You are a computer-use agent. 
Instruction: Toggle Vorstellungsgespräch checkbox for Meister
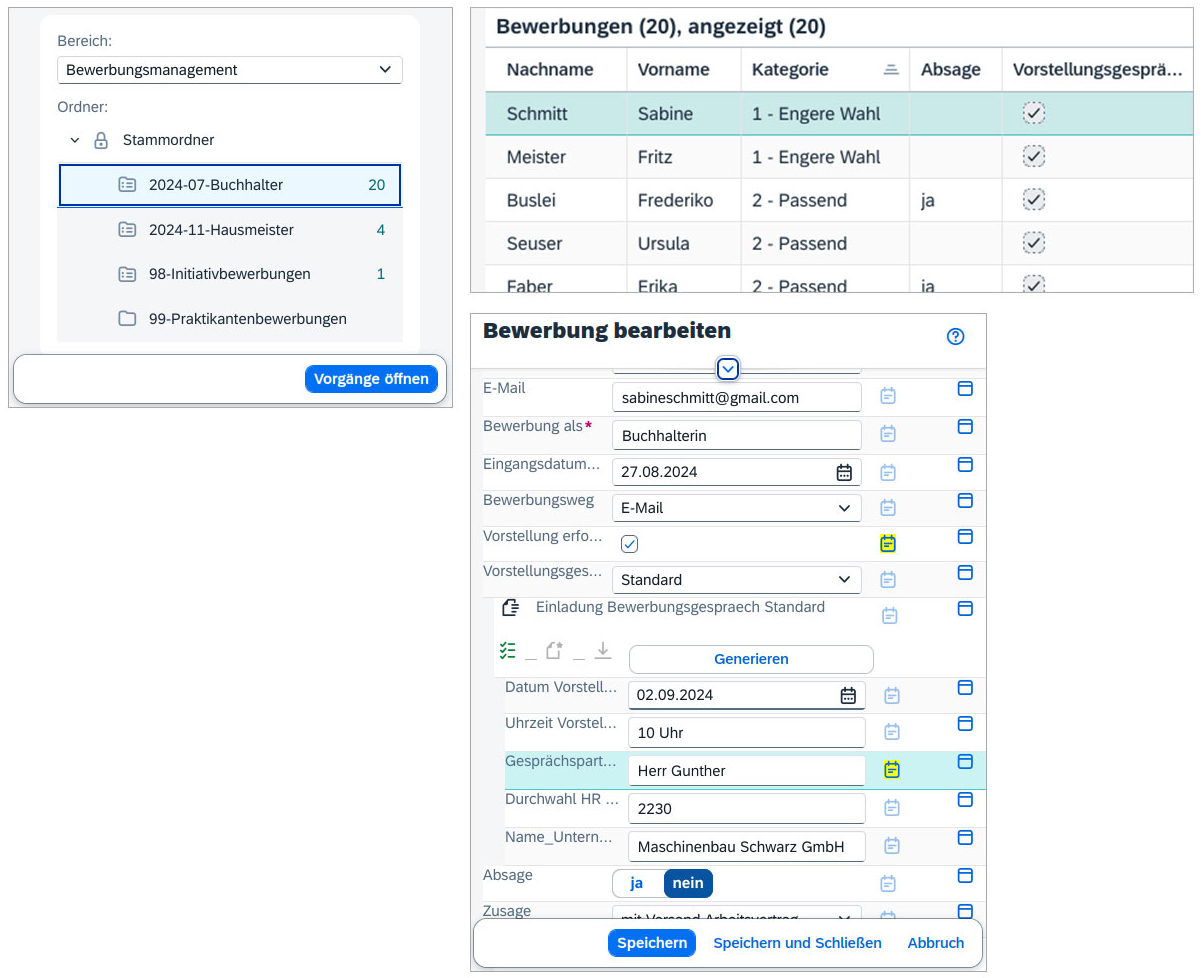coord(1034,157)
